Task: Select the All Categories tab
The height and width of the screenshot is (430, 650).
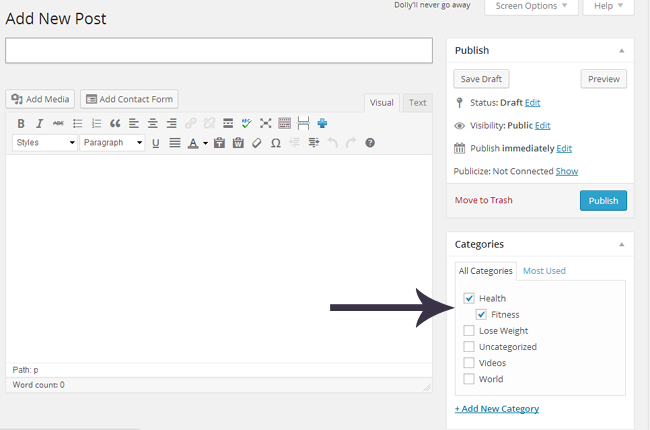Action: click(485, 271)
